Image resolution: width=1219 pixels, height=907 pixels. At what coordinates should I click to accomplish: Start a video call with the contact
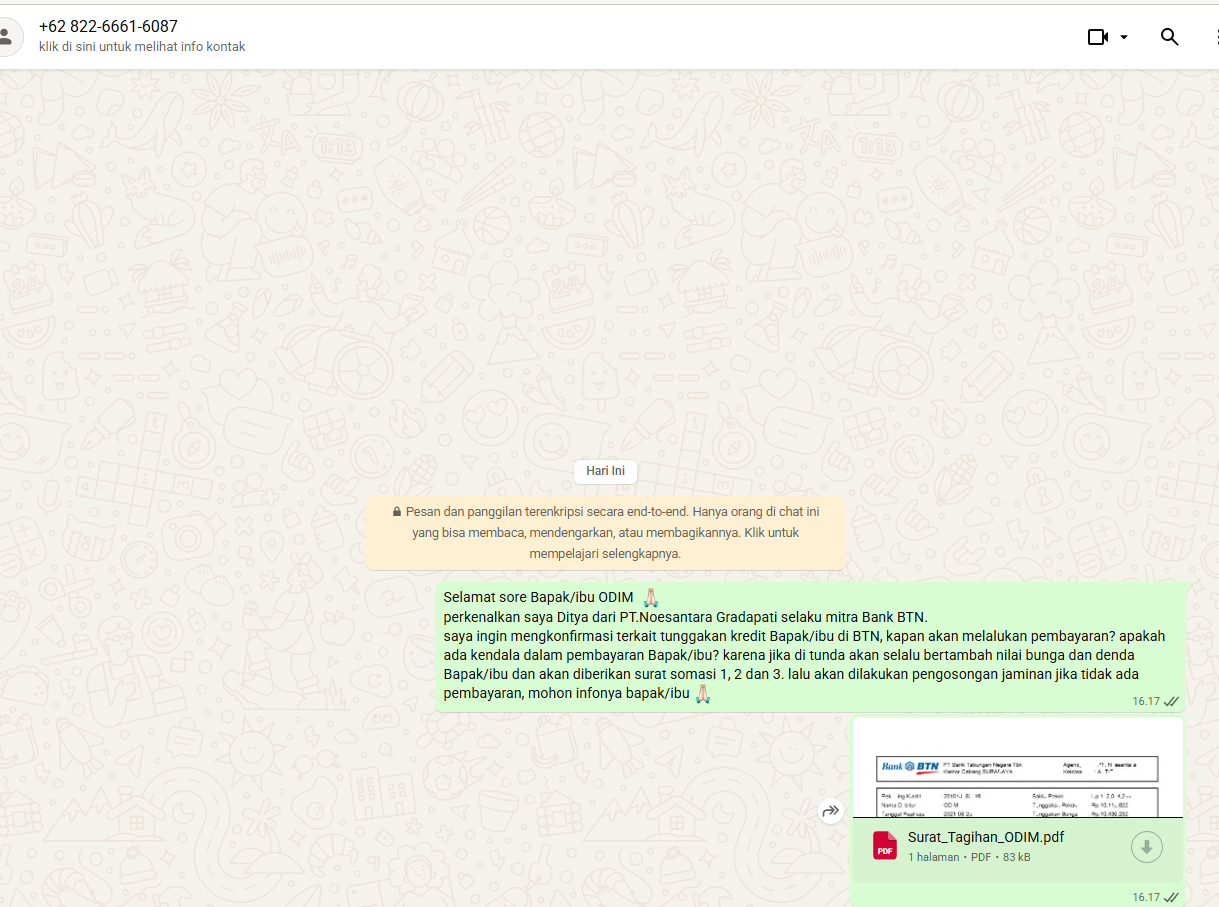coord(1098,37)
